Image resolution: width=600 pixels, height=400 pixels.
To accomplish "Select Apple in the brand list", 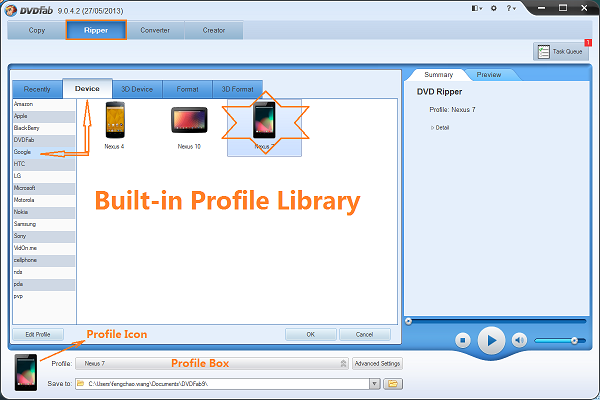I will 44,116.
